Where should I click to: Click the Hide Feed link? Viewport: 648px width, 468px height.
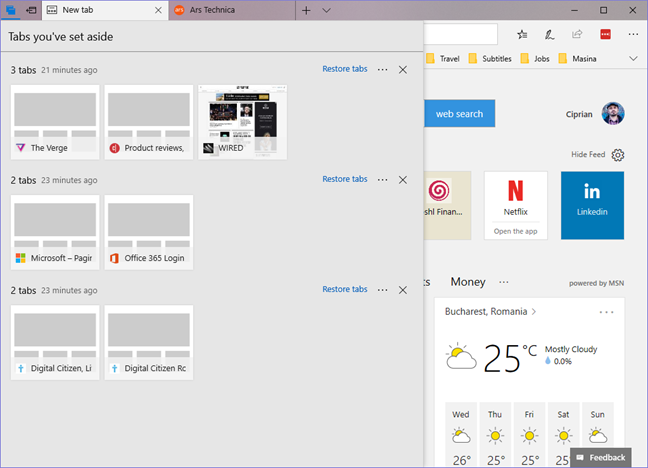588,154
